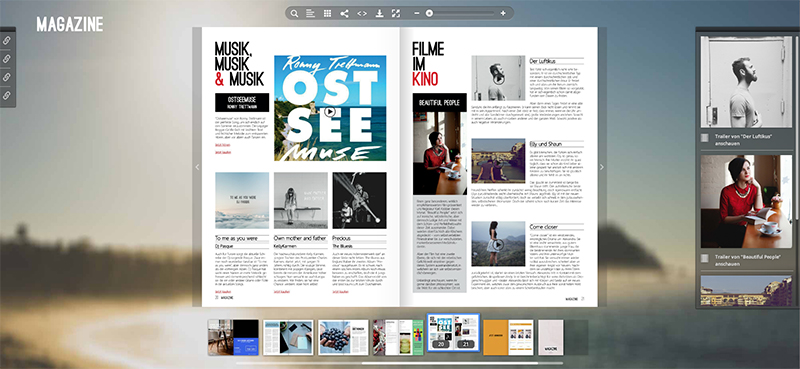Click the Ostseemuse album cover image
Image resolution: width=800 pixels, height=369 pixels.
click(x=330, y=108)
